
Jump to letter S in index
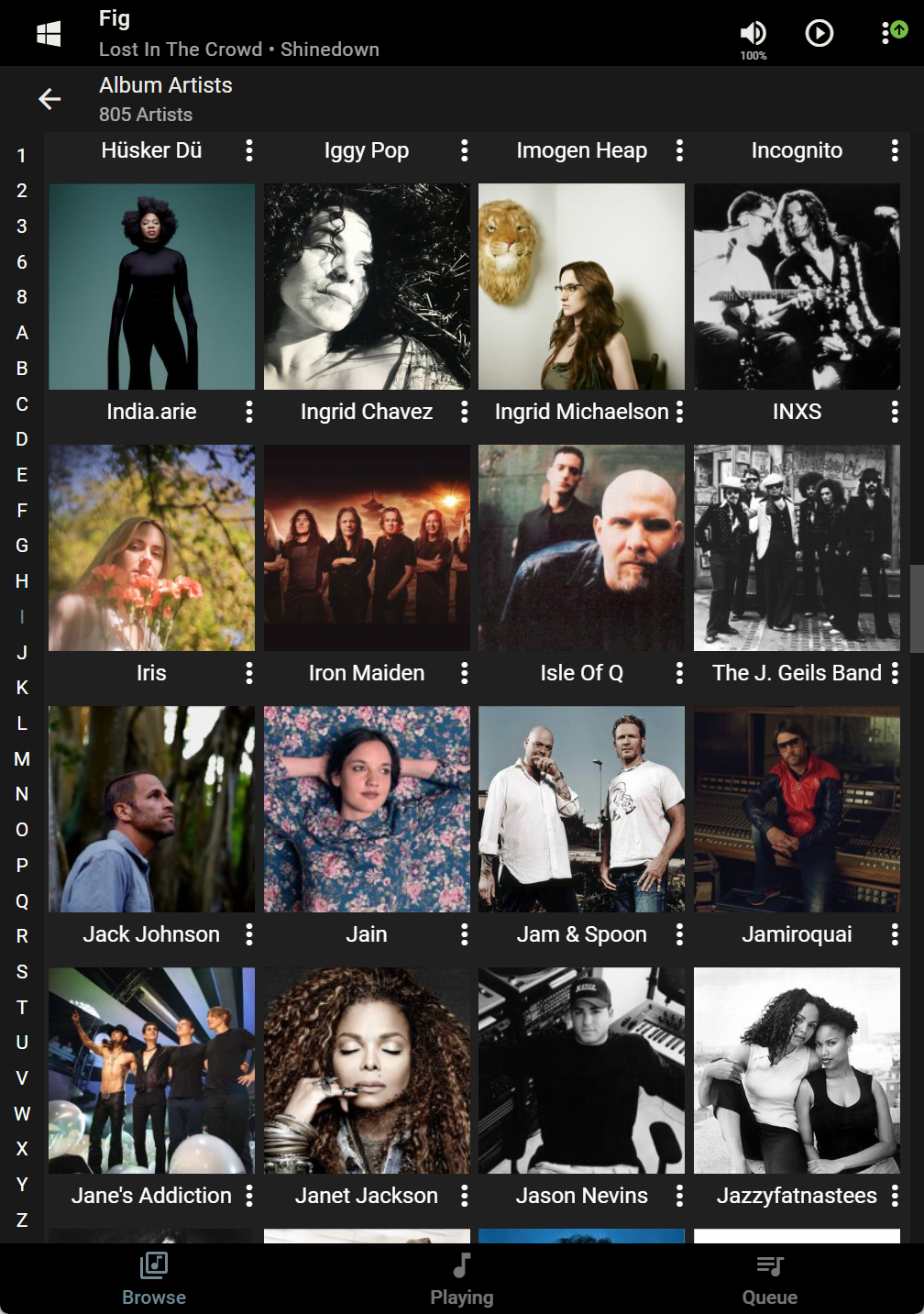tap(22, 972)
